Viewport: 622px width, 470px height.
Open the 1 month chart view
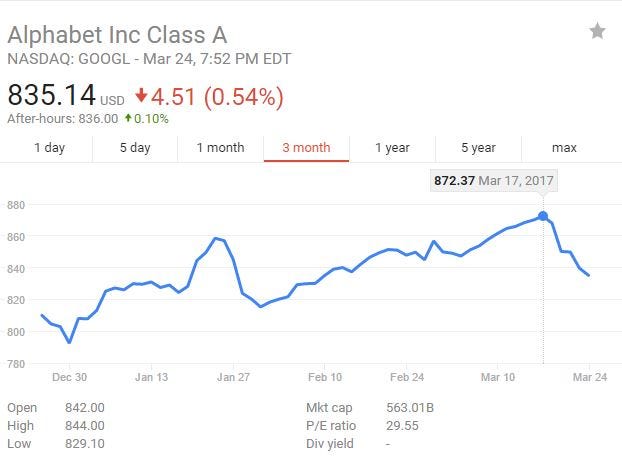tap(220, 148)
